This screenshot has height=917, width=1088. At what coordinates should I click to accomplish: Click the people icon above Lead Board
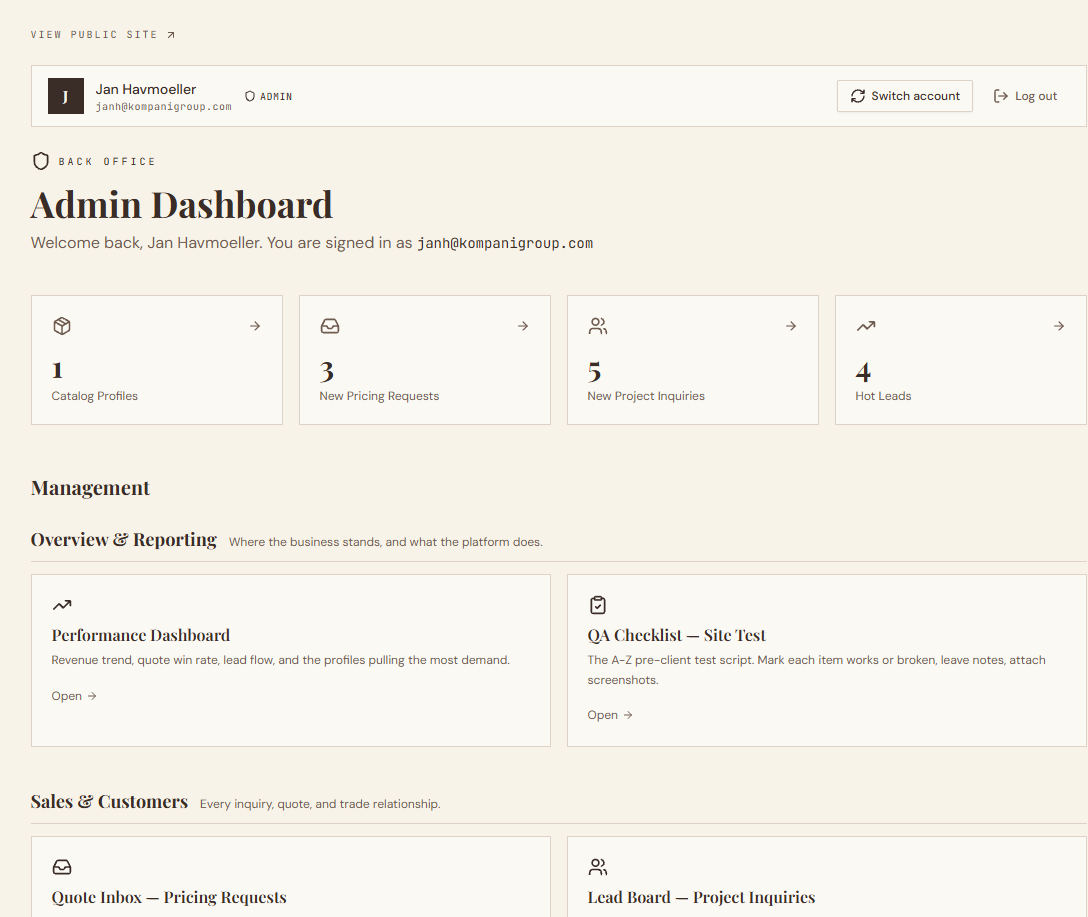(x=597, y=866)
